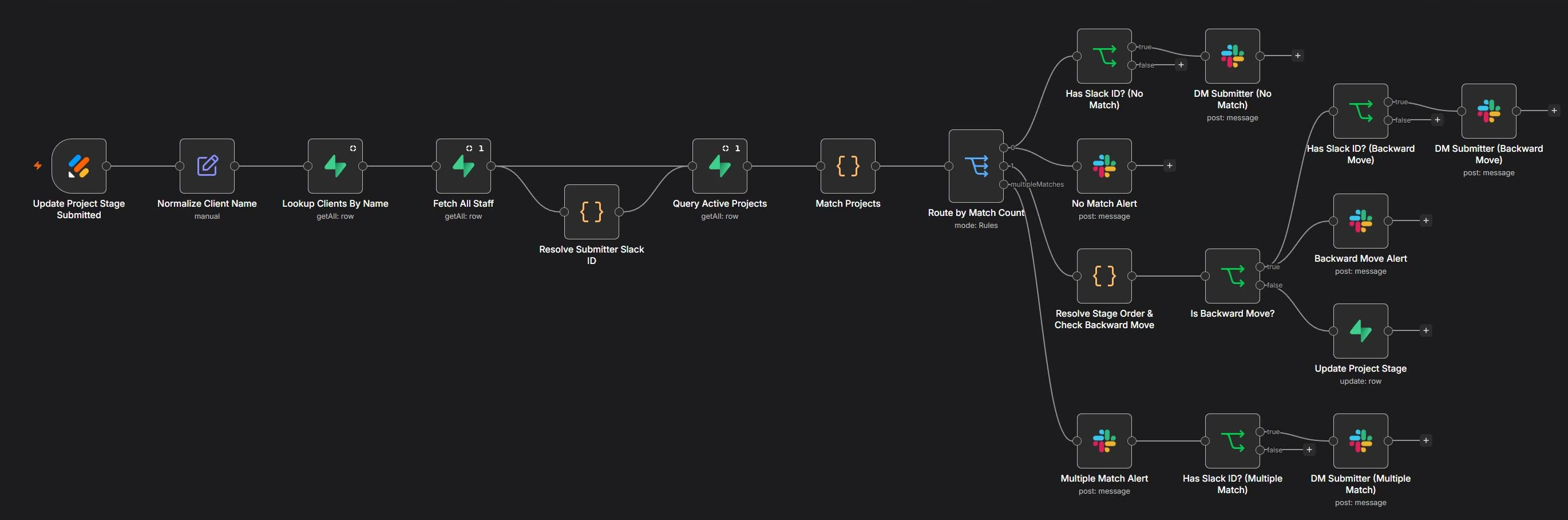Add node on false output of Has Slack ID? (Backward Move)
The image size is (1568, 520).
1437,120
